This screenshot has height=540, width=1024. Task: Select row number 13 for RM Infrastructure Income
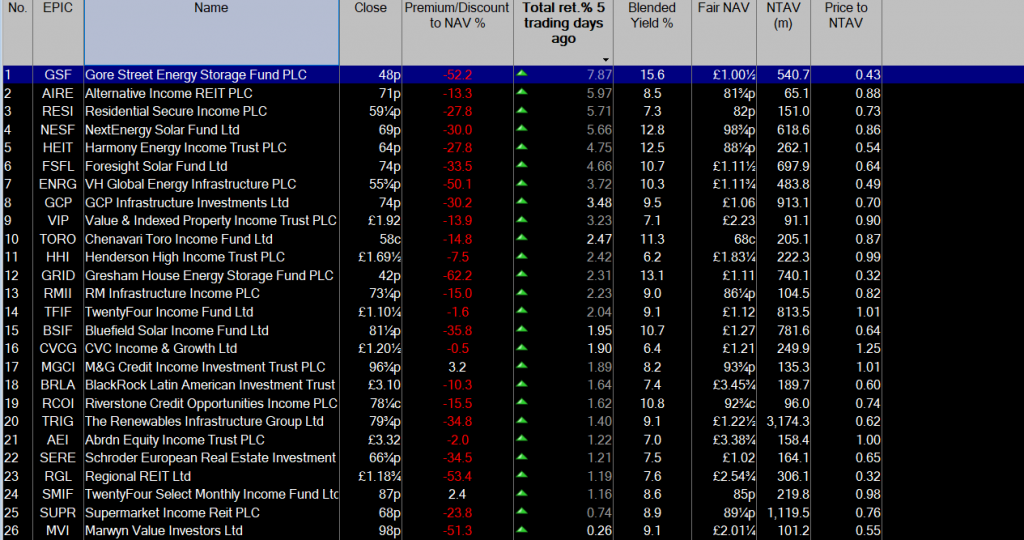click(12, 293)
